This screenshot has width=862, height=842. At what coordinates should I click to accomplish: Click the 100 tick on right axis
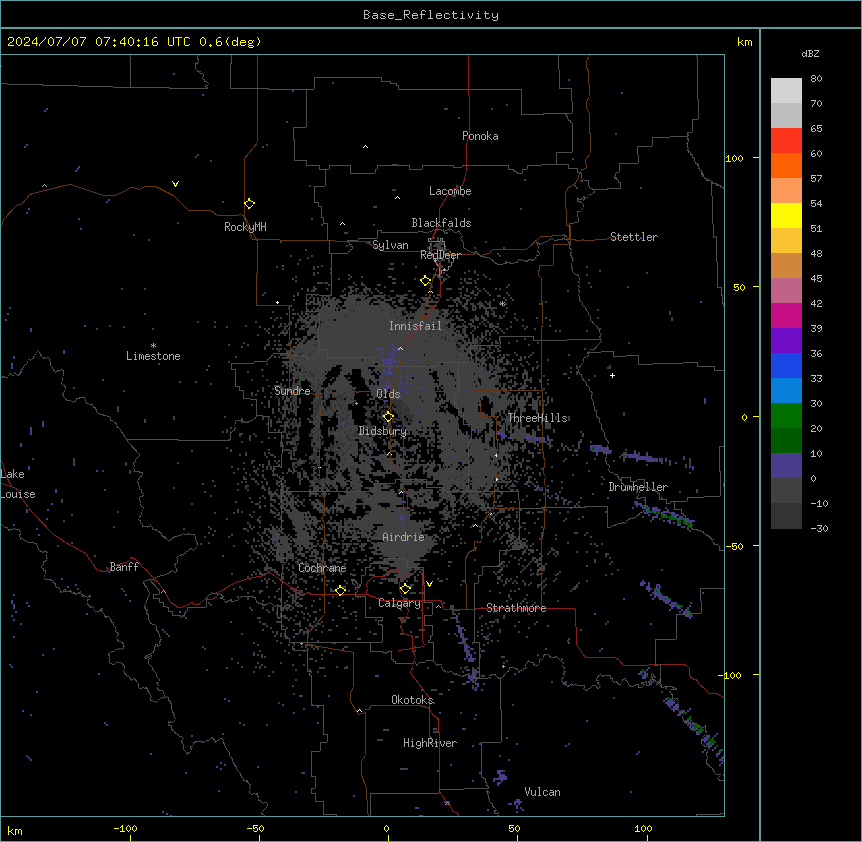[x=734, y=158]
